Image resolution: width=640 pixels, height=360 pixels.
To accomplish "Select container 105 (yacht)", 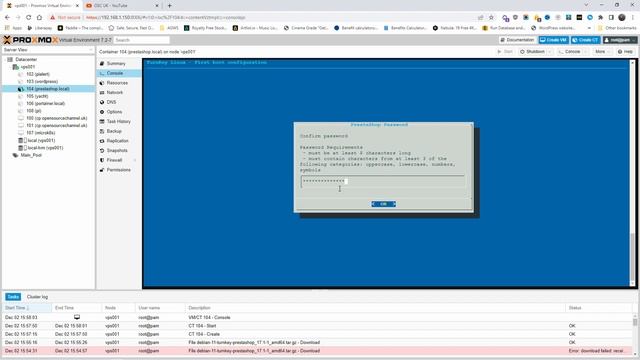I will click(x=37, y=96).
